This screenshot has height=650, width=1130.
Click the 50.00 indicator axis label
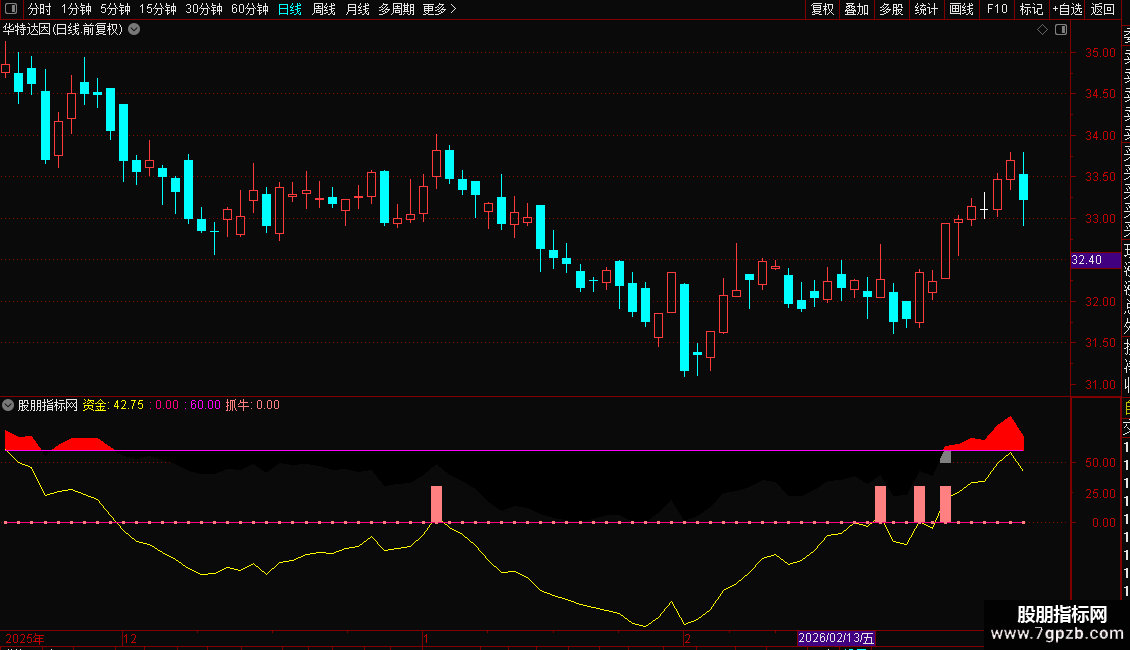[1100, 463]
